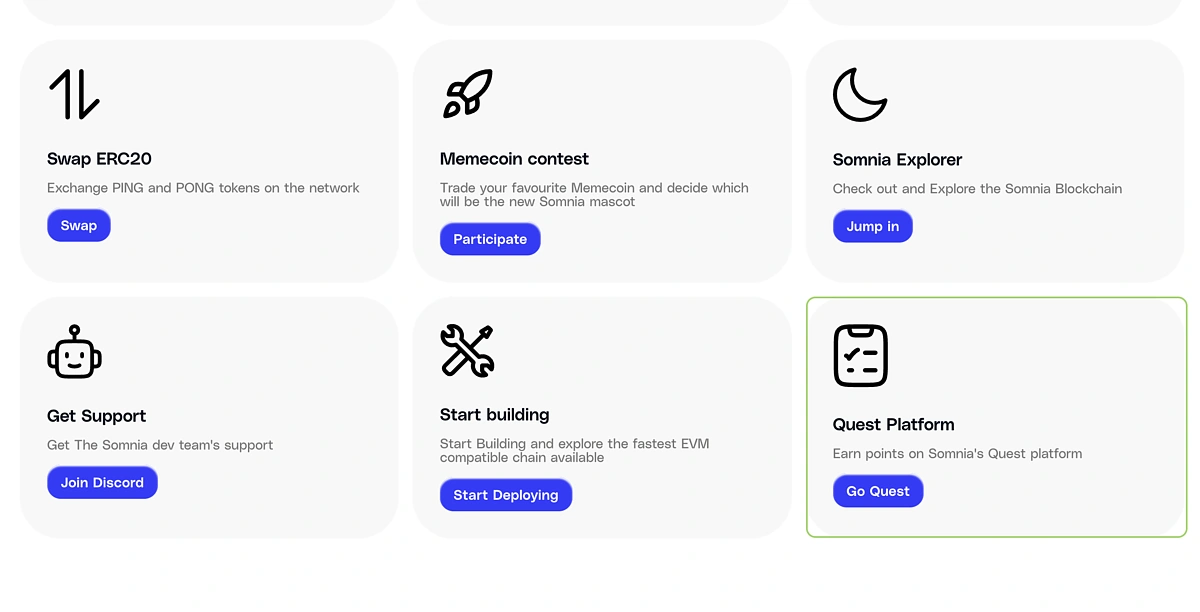Click the swap arrows icon
This screenshot has height=612, width=1200.
point(74,94)
